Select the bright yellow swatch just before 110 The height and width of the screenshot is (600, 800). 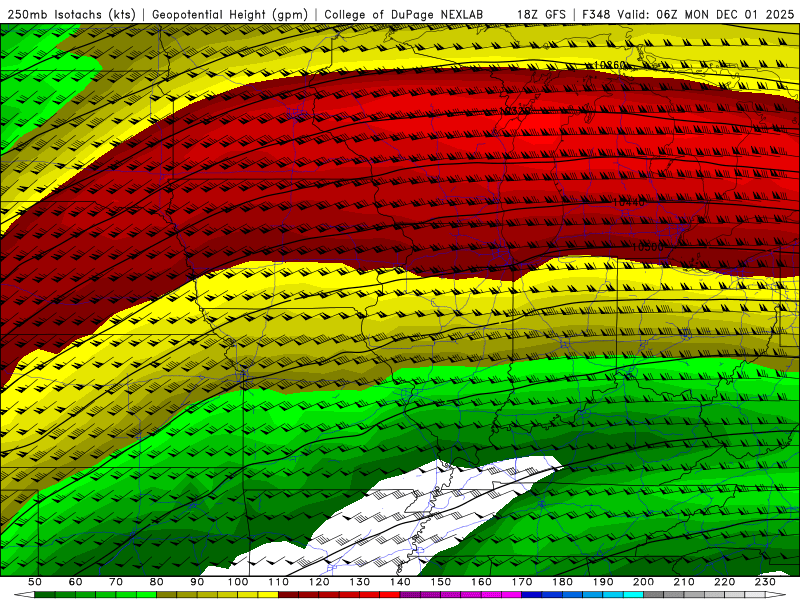pyautogui.click(x=268, y=594)
